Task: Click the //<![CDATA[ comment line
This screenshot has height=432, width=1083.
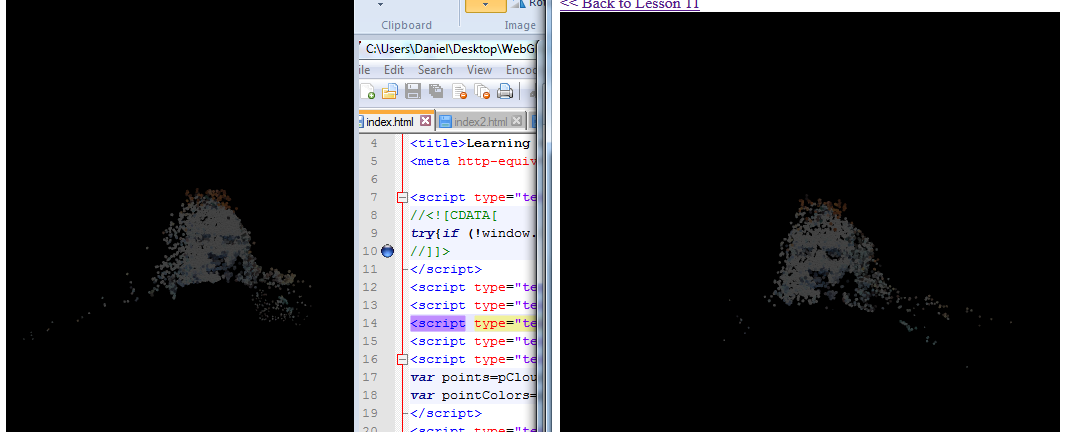Action: click(454, 216)
